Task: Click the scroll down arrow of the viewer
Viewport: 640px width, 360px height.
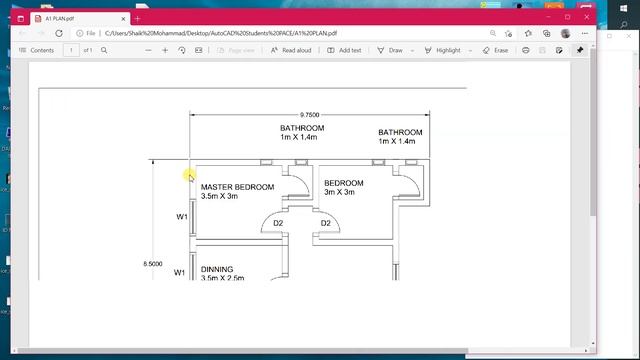Action: pyautogui.click(x=593, y=344)
